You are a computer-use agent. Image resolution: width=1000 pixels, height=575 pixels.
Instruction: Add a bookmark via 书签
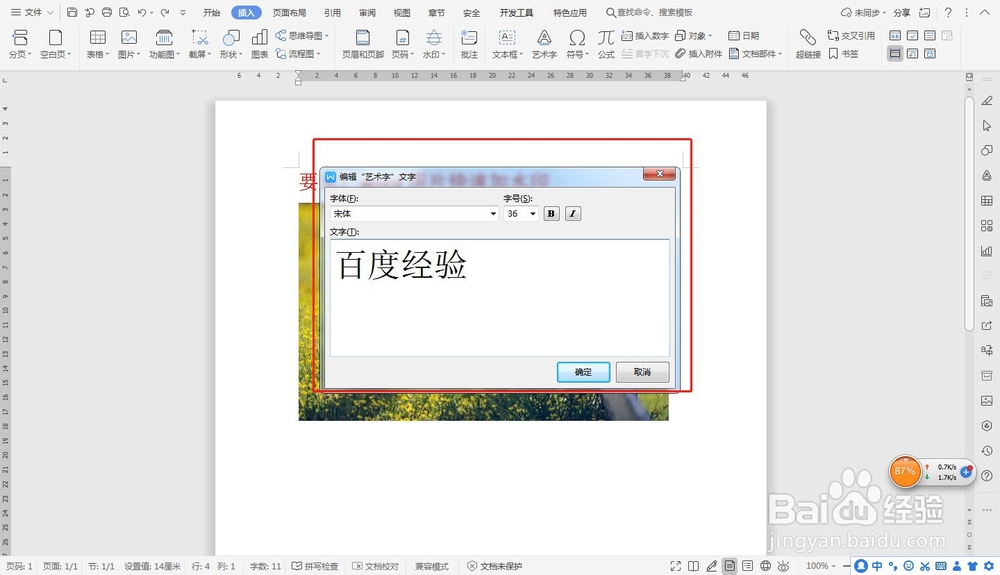click(x=843, y=54)
